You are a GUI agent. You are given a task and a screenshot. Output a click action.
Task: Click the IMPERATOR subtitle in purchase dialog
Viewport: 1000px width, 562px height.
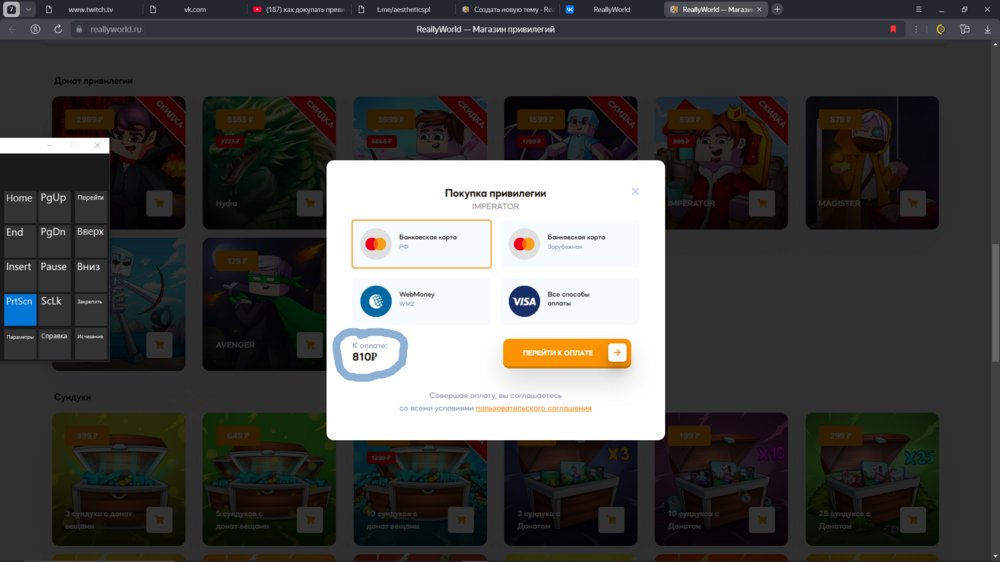[x=495, y=207]
